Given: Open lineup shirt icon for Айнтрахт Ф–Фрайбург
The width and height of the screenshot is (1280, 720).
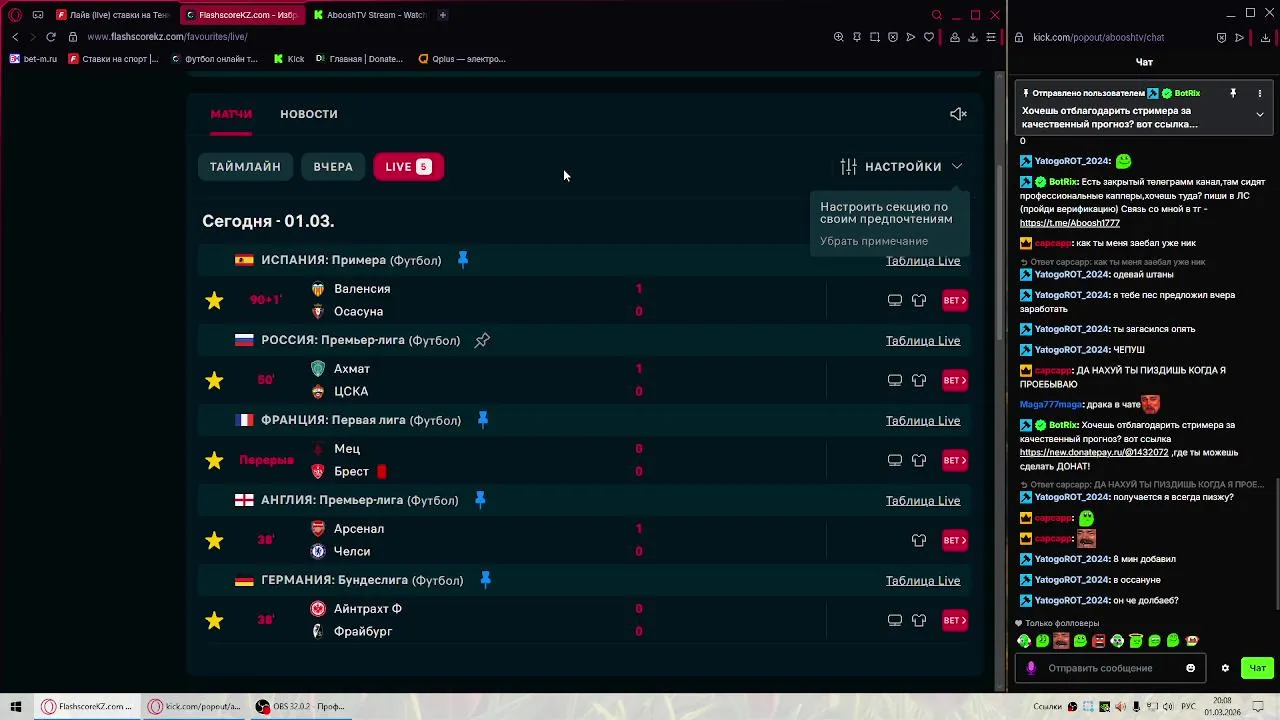Looking at the screenshot, I should (x=919, y=620).
